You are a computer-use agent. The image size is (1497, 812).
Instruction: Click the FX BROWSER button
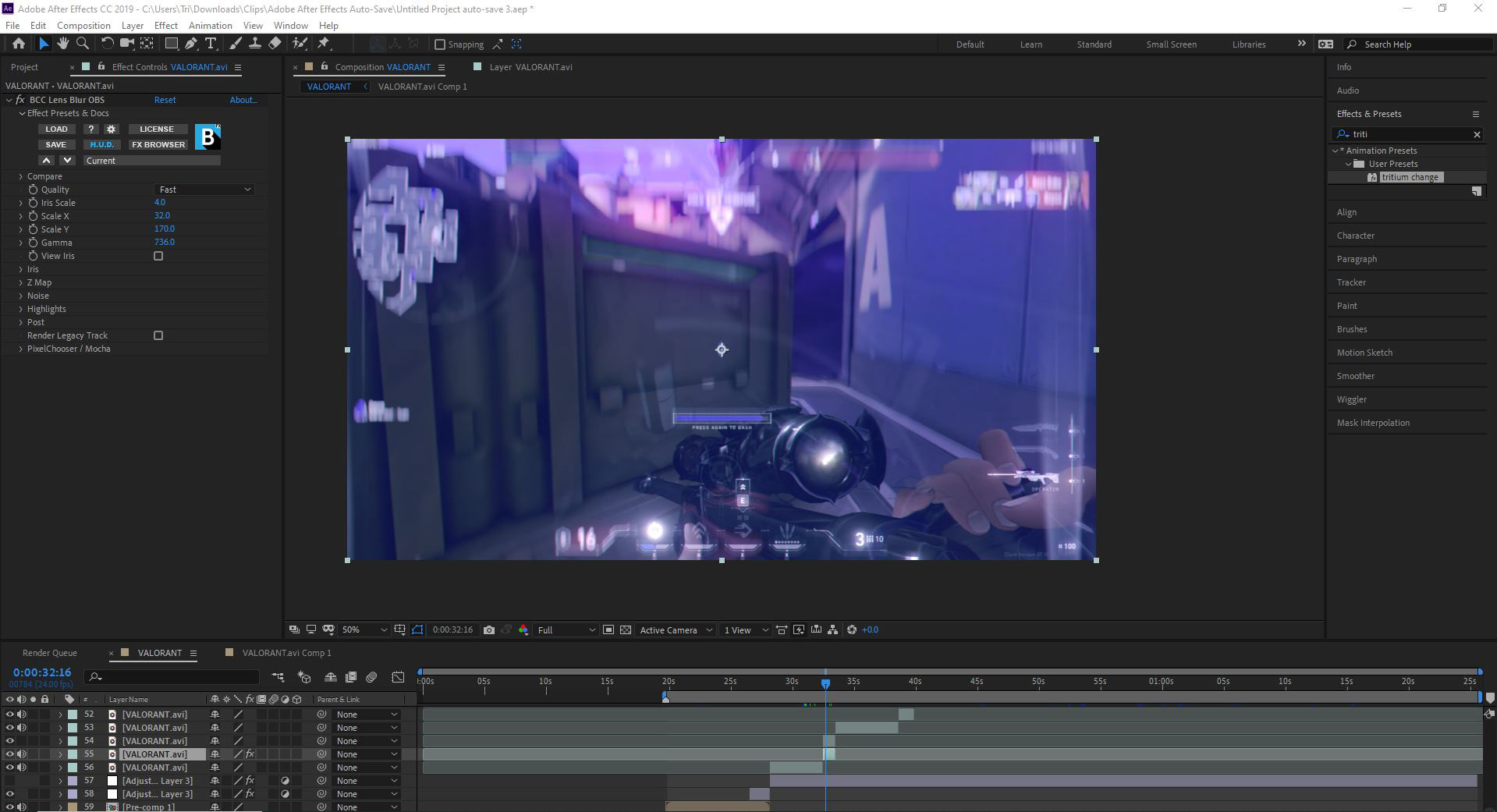point(158,145)
